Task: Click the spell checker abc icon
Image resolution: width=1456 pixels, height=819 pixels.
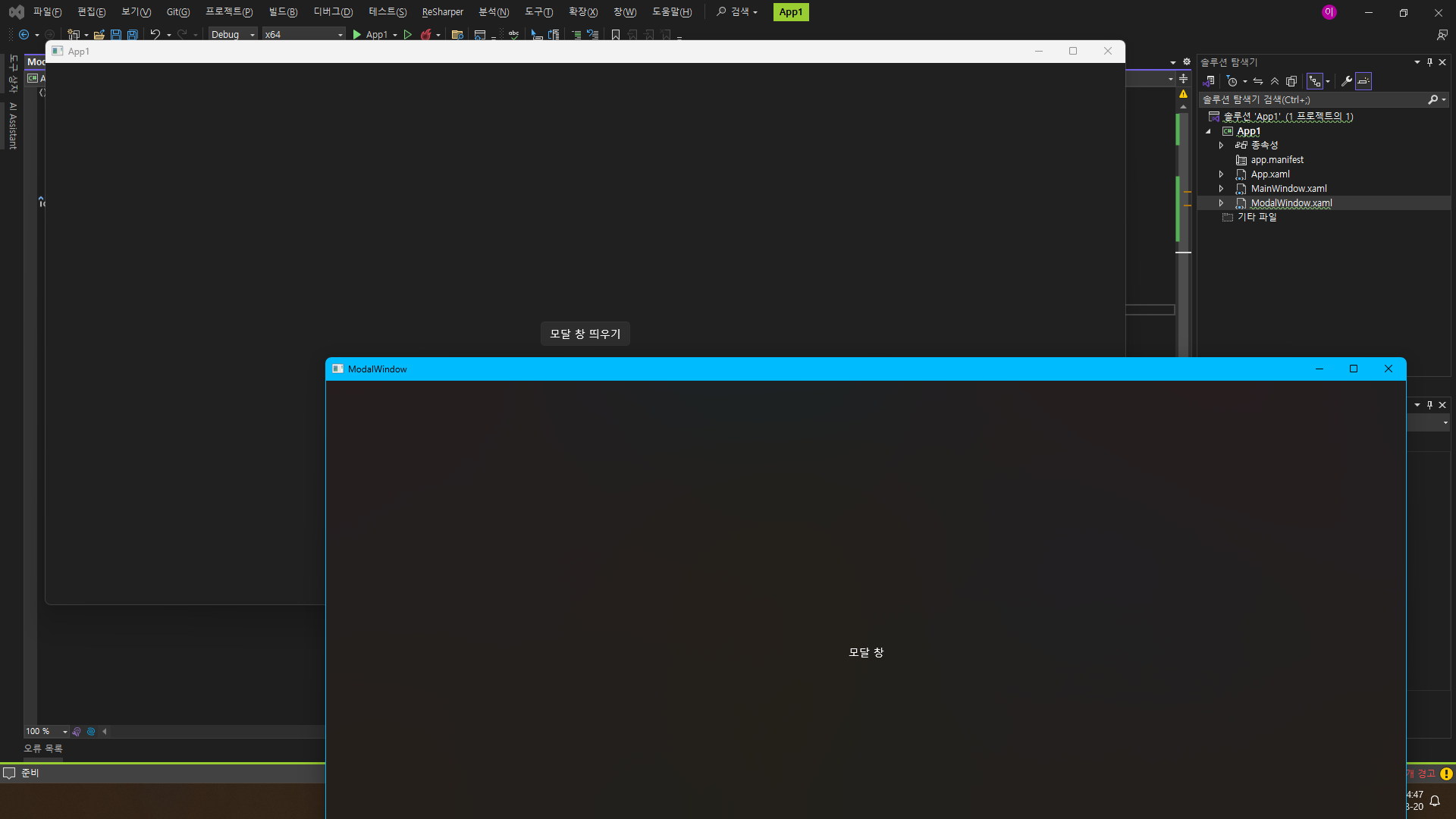Action: [514, 35]
